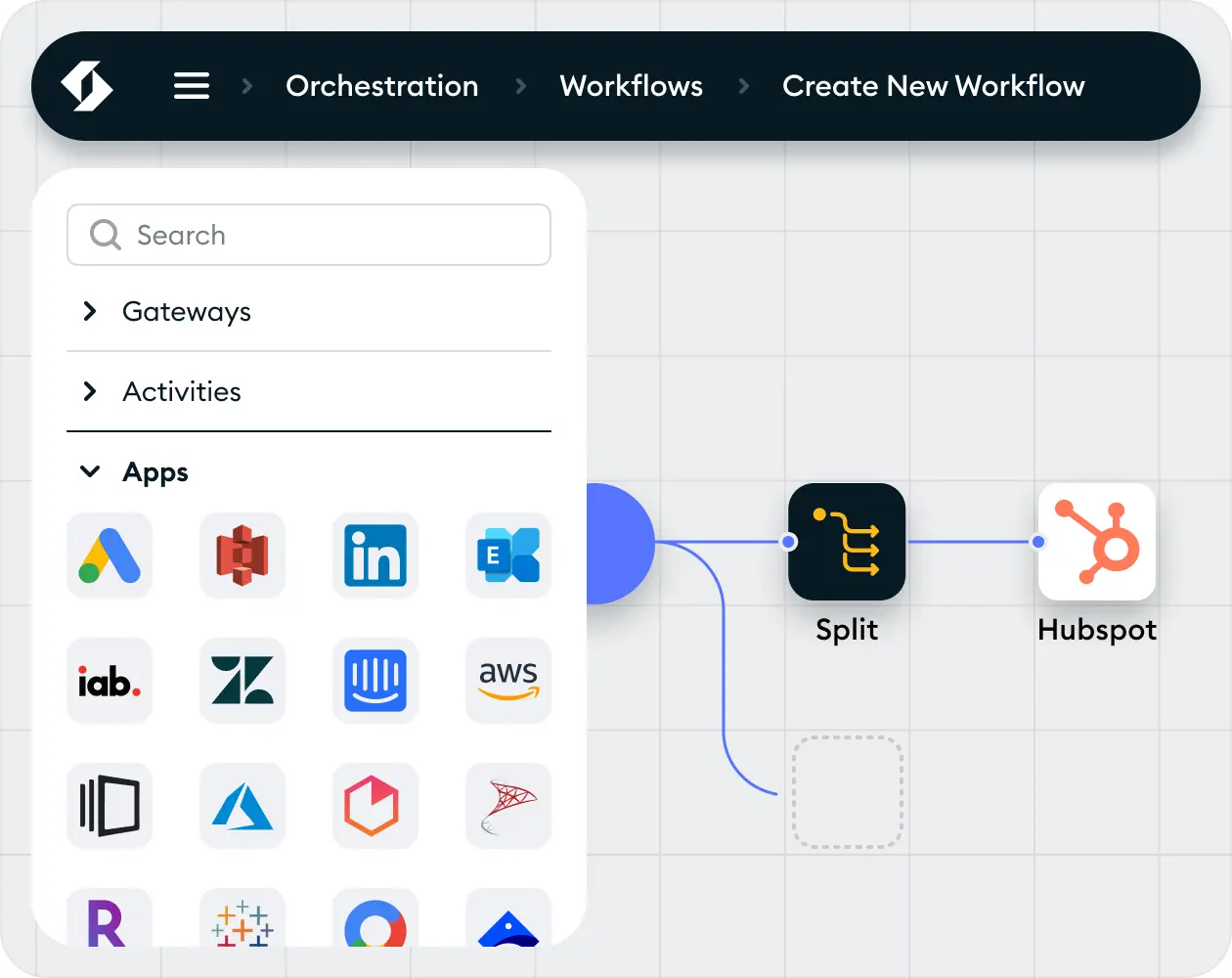This screenshot has height=978, width=1232.
Task: Pick the blue triangle app icon
Action: (x=508, y=917)
